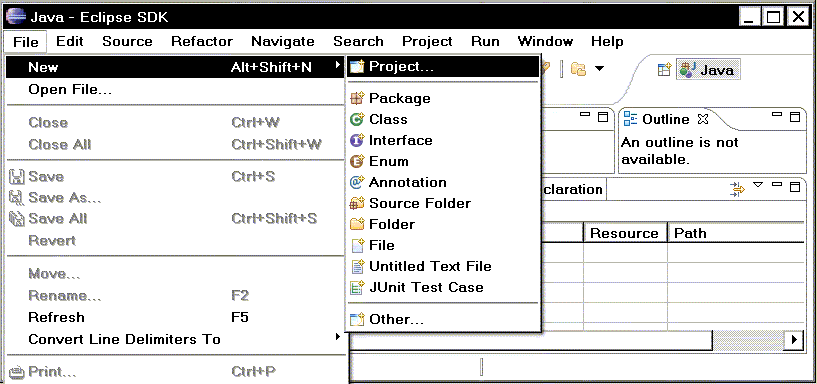The width and height of the screenshot is (817, 384).
Task: Select Rename... in the File menu
Action: (176, 295)
